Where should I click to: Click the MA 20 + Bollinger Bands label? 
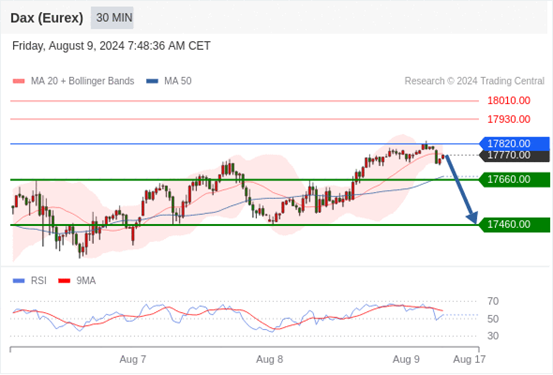pyautogui.click(x=83, y=81)
